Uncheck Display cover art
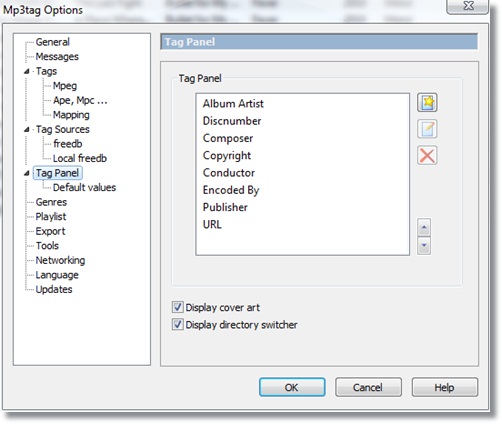 [x=177, y=307]
